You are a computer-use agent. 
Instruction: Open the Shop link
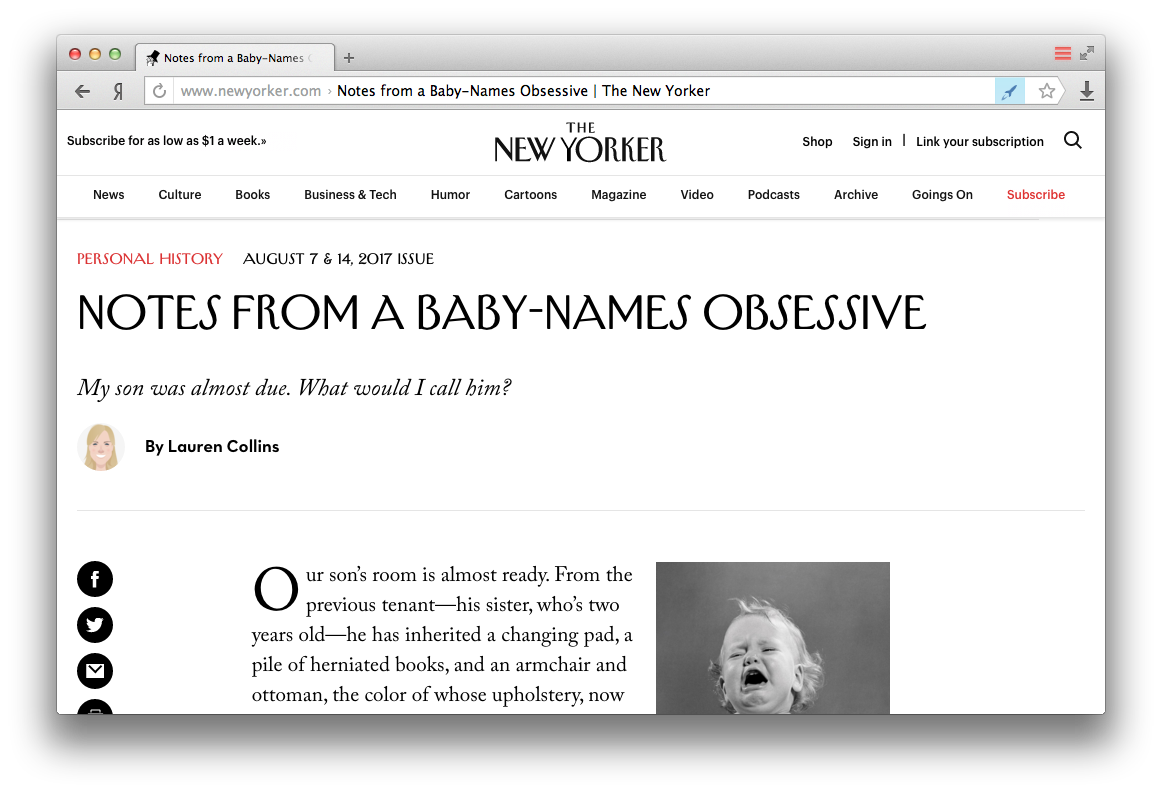click(817, 142)
